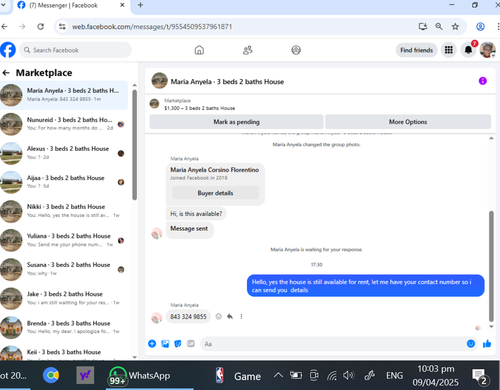Click the conversation scrollbar up arrow
500x390 pixels.
coord(491,138)
